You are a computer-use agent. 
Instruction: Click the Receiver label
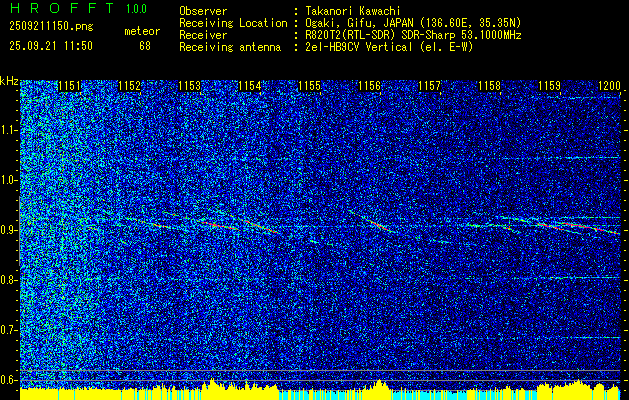pyautogui.click(x=203, y=35)
